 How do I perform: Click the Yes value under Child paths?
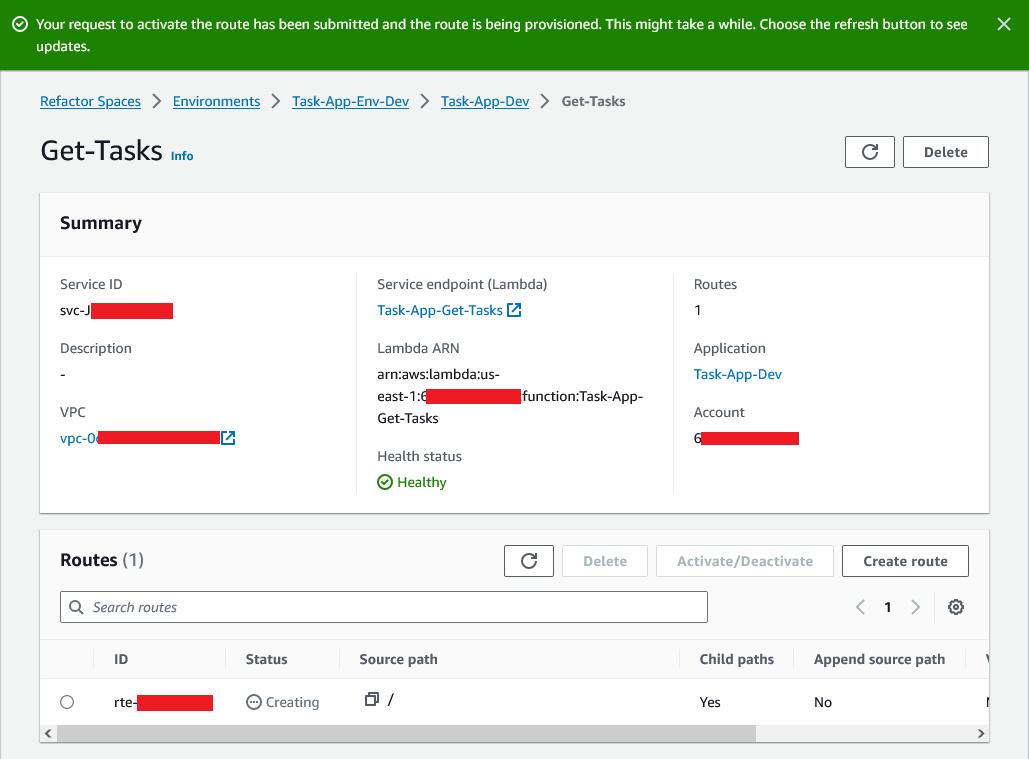(710, 702)
